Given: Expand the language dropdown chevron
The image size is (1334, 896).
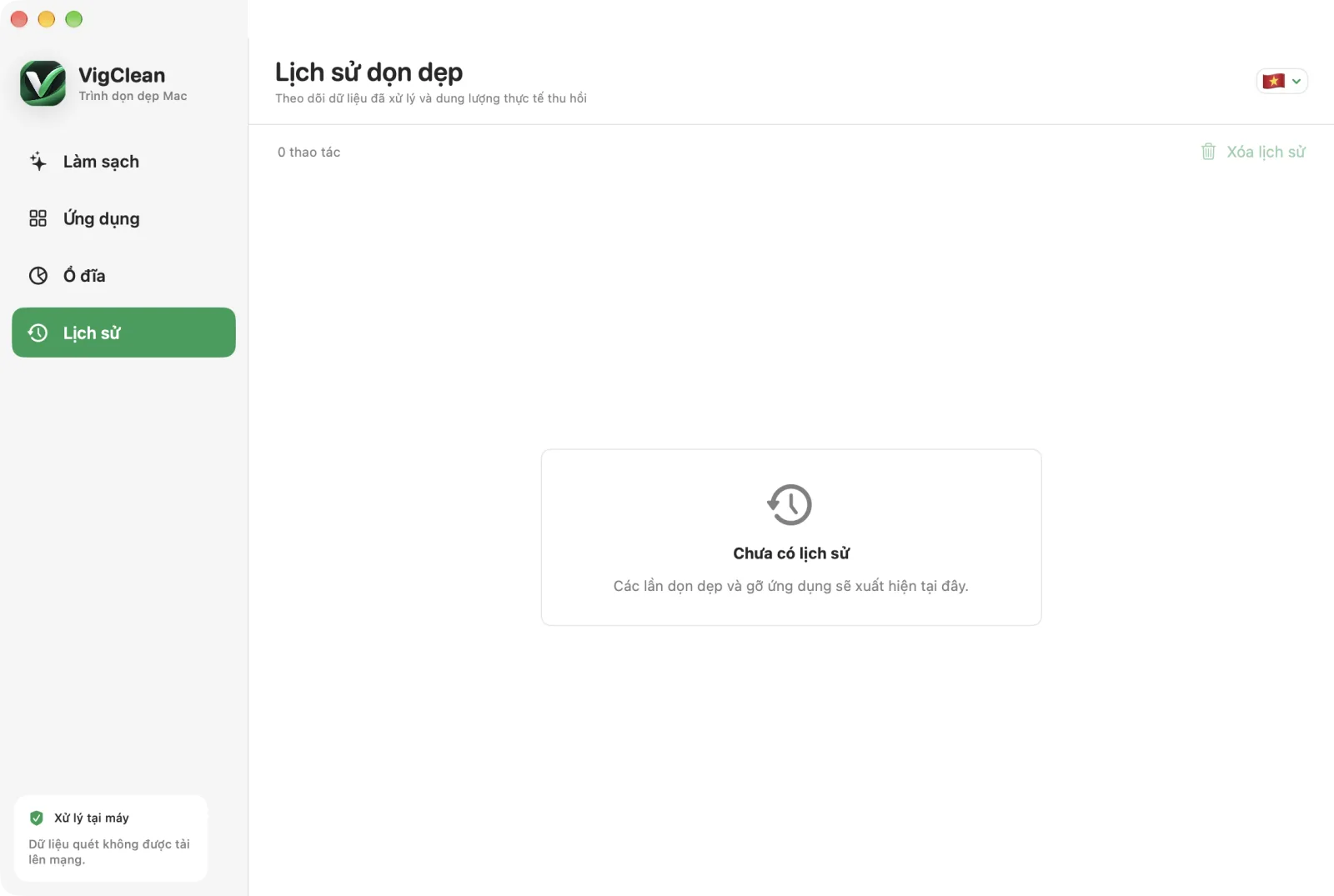Looking at the screenshot, I should click(x=1296, y=82).
